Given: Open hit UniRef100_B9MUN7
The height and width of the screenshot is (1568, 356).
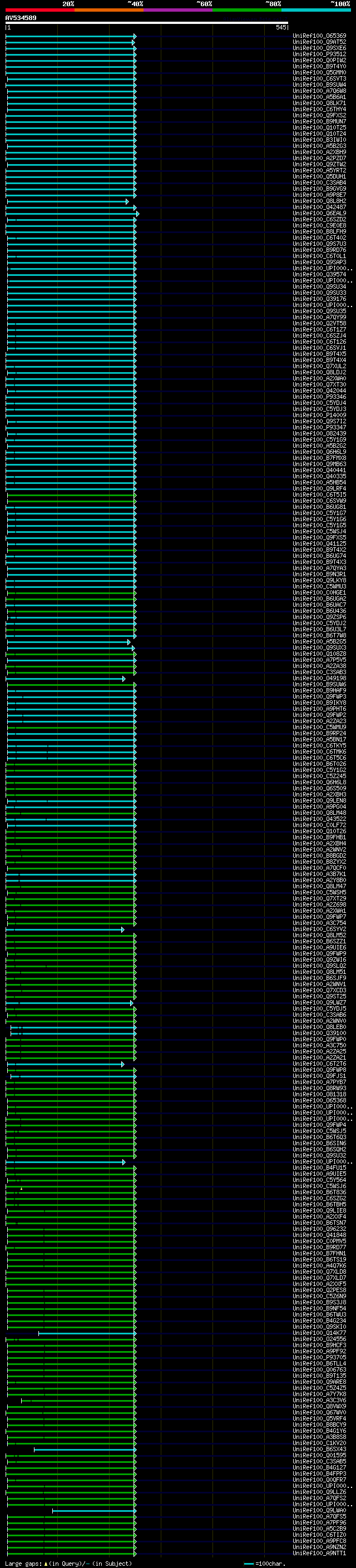Looking at the screenshot, I should [x=319, y=122].
